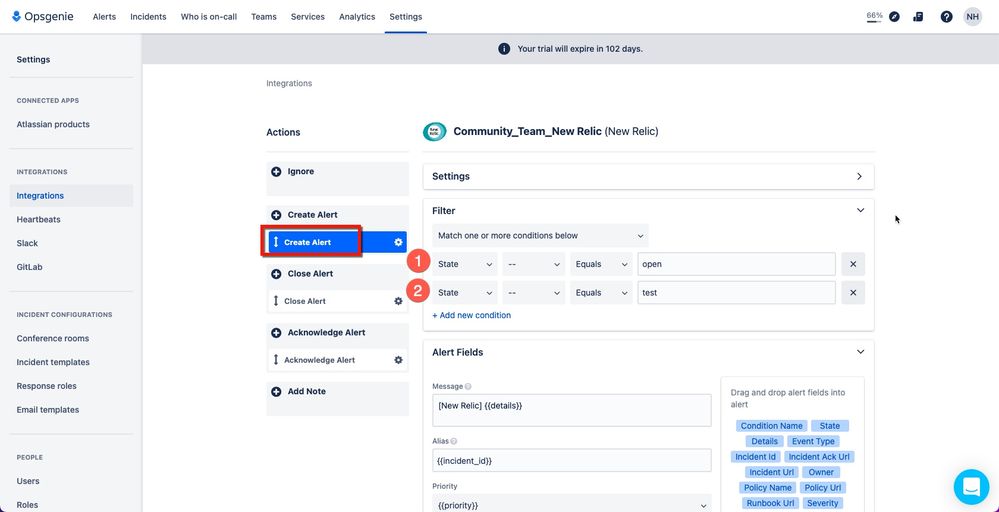This screenshot has height=512, width=999.
Task: Open the help question mark icon
Action: pyautogui.click(x=946, y=17)
